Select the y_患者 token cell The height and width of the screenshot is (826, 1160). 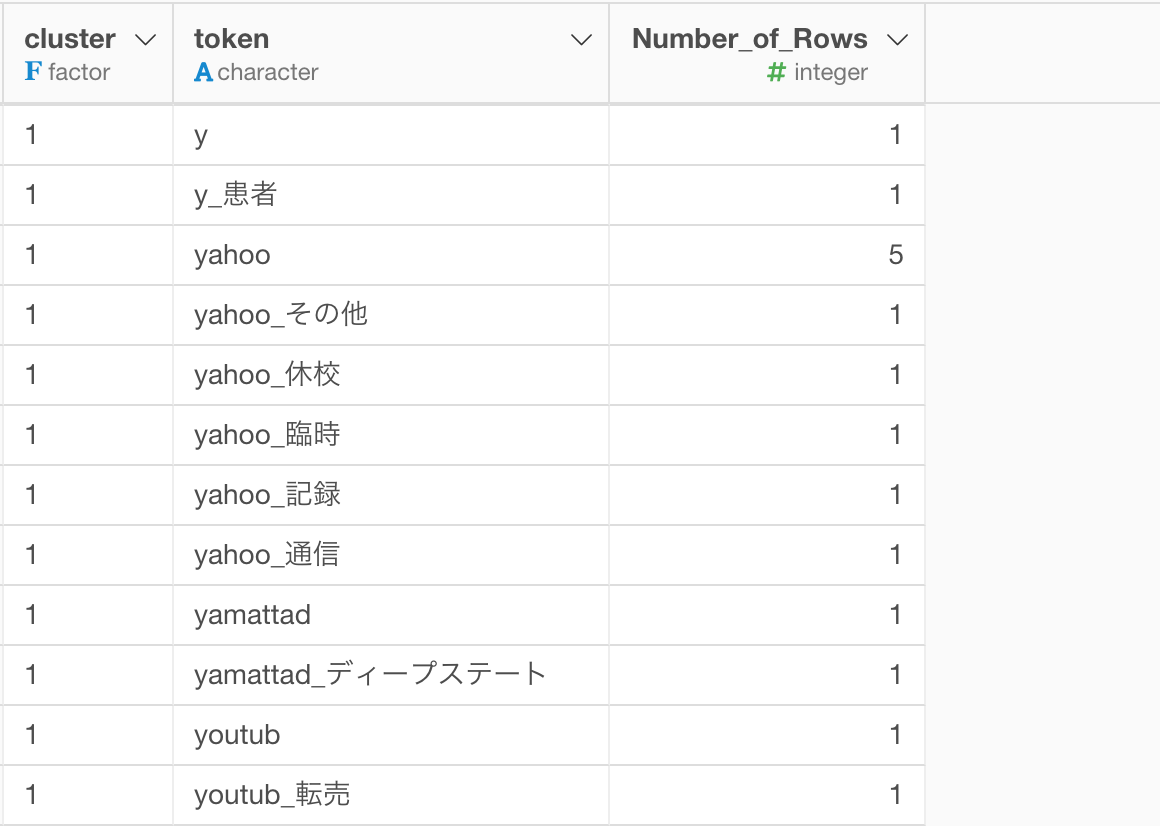pyautogui.click(x=235, y=195)
